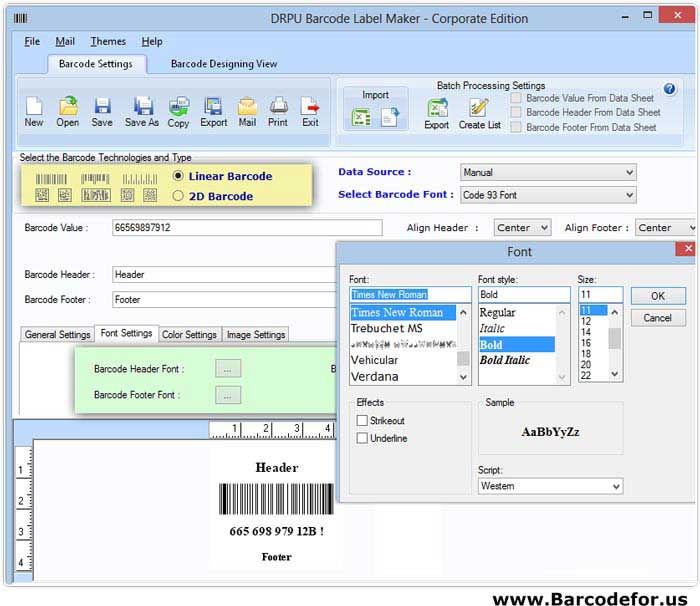Open the Themes menu
Viewport: 700px width, 606px height.
pyautogui.click(x=108, y=41)
